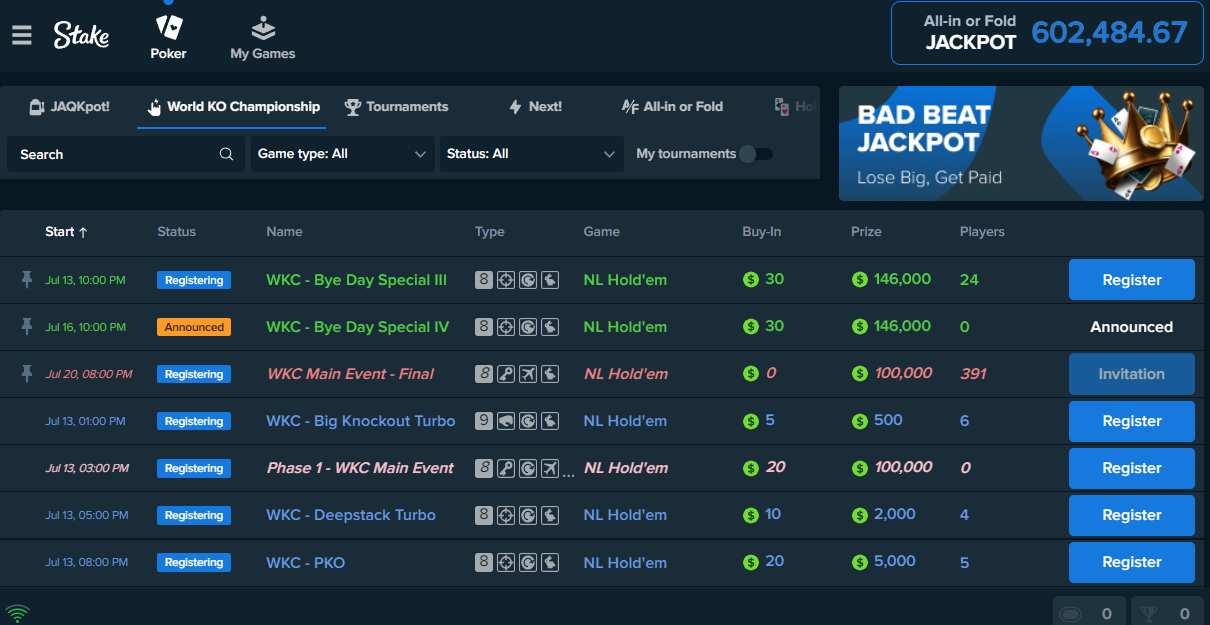Toggle the My tournaments switch
This screenshot has width=1210, height=625.
[x=756, y=154]
